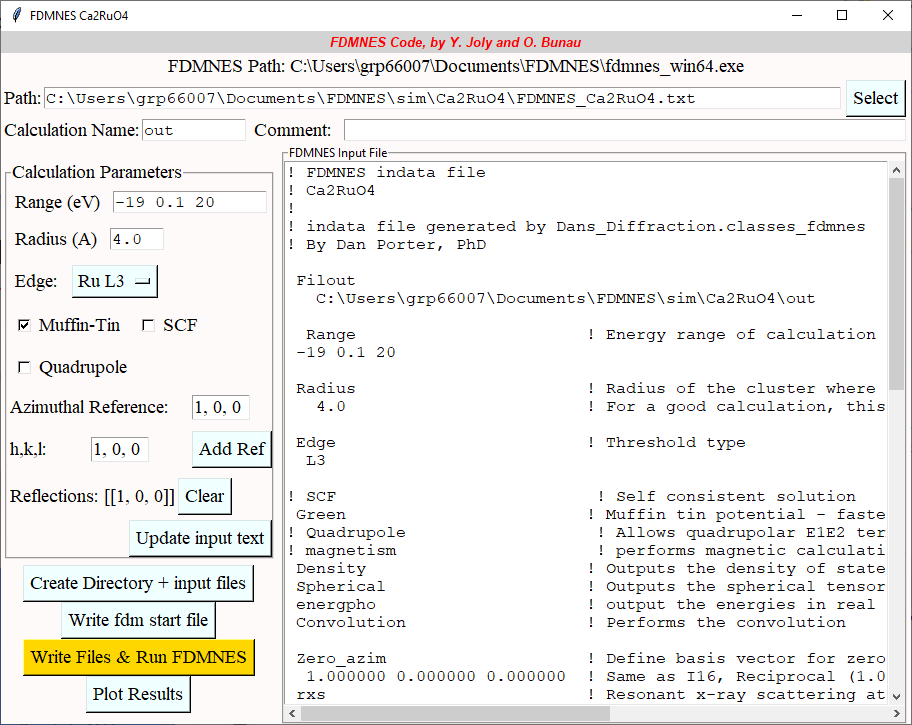Close the FDMNES Ca2RuO4 window
This screenshot has height=725, width=912.
point(888,15)
